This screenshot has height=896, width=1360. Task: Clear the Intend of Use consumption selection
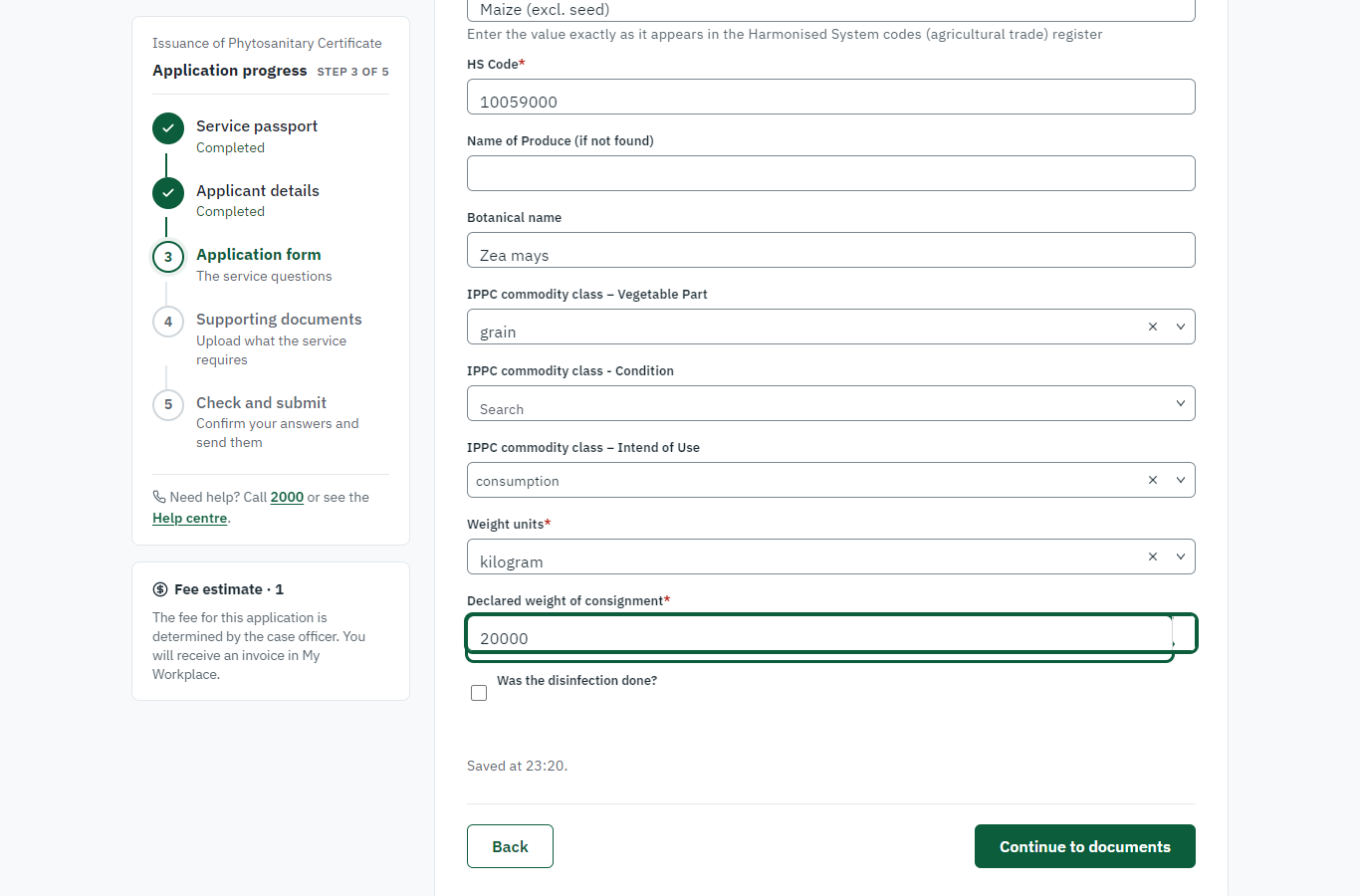(1153, 480)
